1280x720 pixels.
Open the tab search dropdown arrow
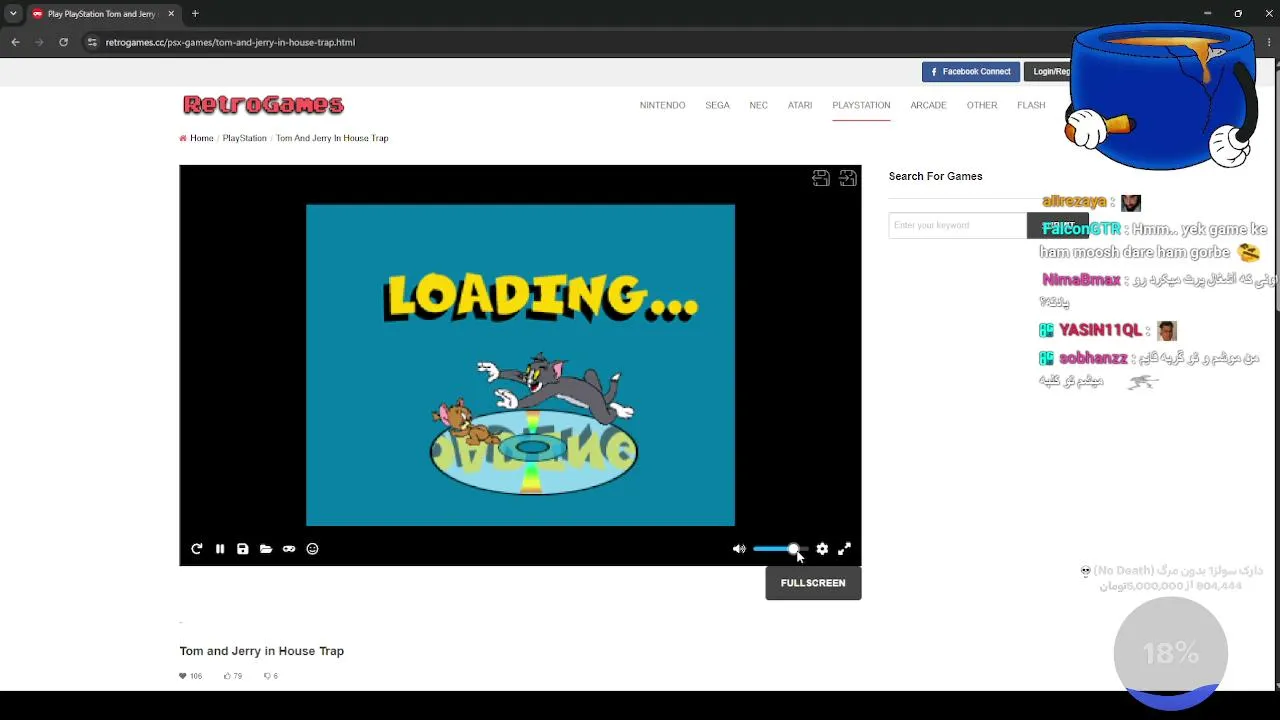pyautogui.click(x=13, y=14)
